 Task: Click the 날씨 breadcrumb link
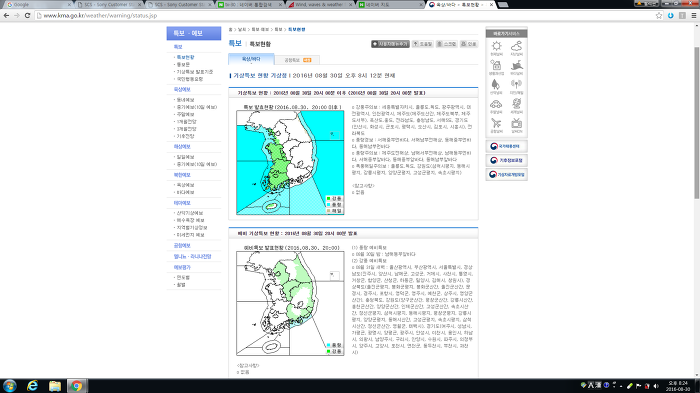242,29
